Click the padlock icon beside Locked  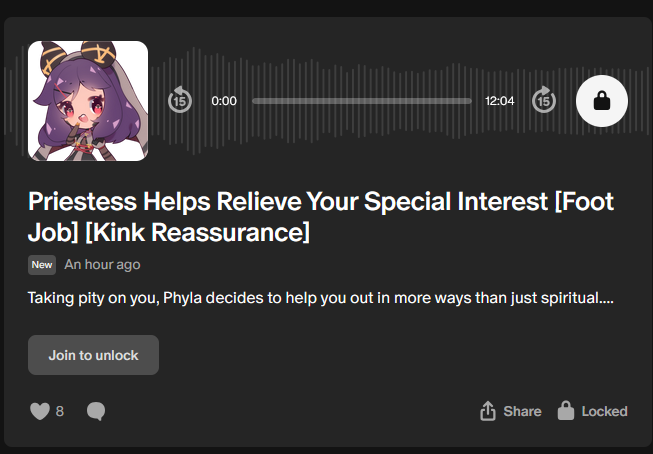tap(566, 411)
